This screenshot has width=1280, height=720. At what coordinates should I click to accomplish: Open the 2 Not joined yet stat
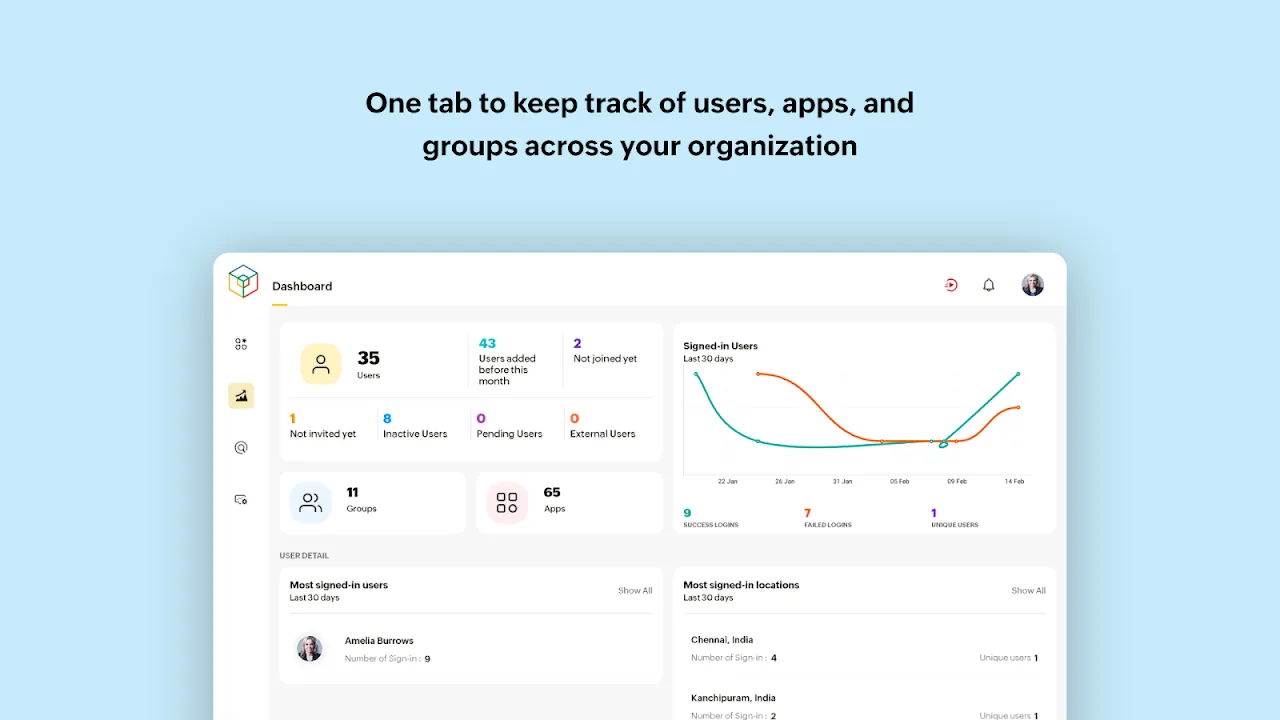coord(605,350)
